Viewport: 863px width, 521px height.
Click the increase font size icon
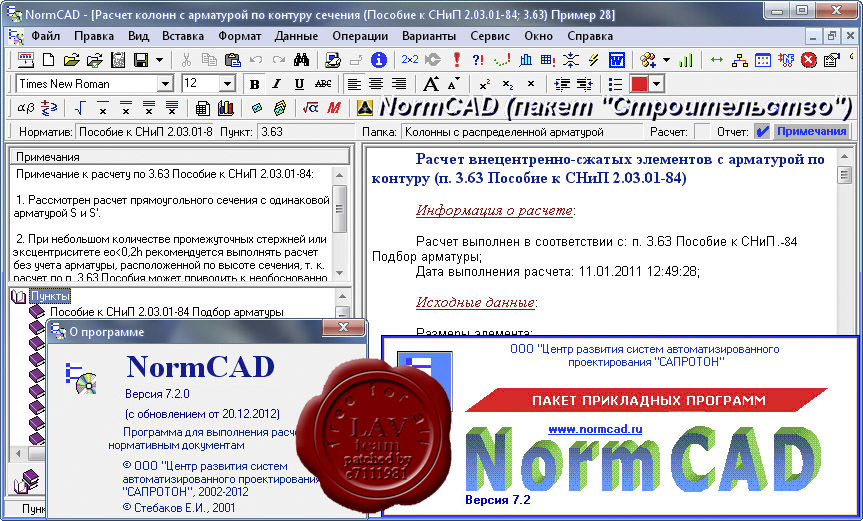[430, 84]
